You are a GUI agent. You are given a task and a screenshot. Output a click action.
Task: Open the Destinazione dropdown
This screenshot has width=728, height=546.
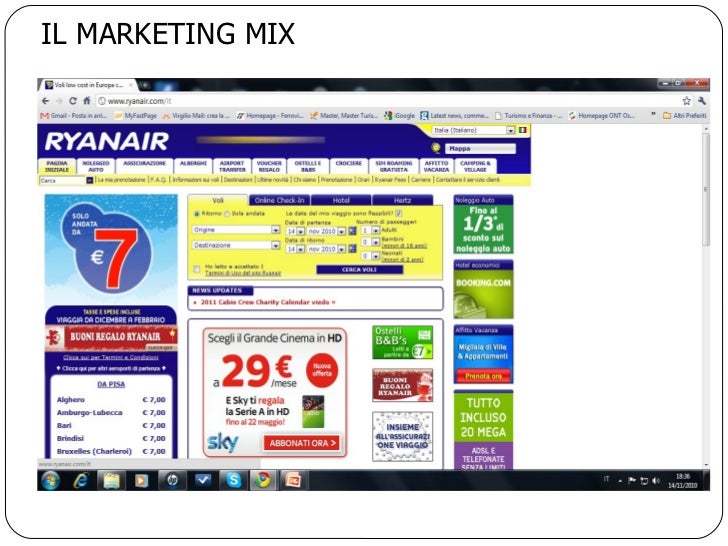236,245
